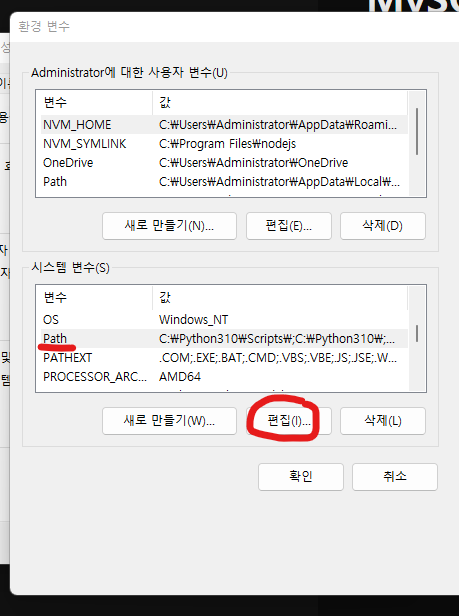Click 삭제(D) button for user variables
This screenshot has width=459, height=616.
click(383, 226)
